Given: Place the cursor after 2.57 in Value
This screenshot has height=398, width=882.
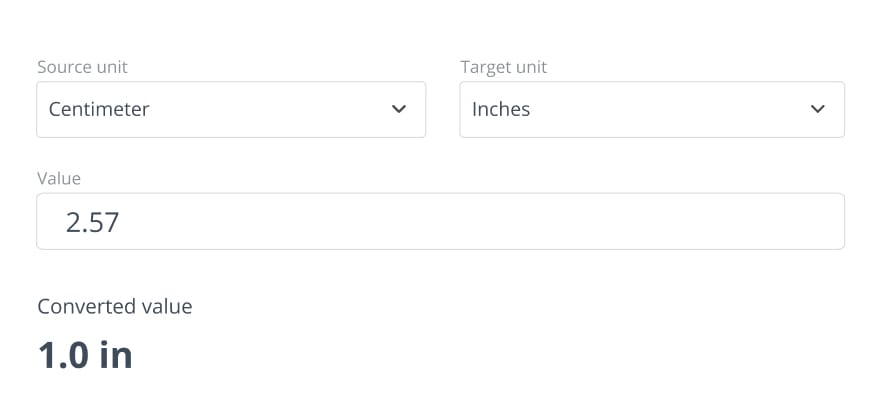Looking at the screenshot, I should [x=120, y=223].
